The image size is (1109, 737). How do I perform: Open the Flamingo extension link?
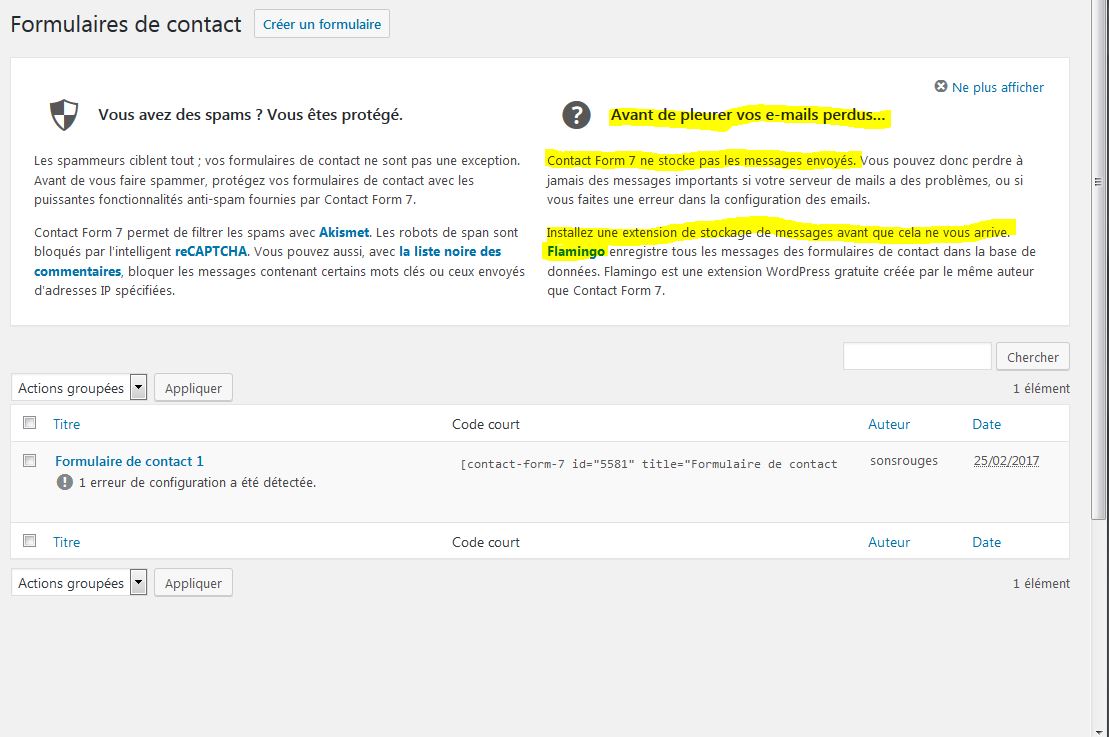pyautogui.click(x=576, y=251)
